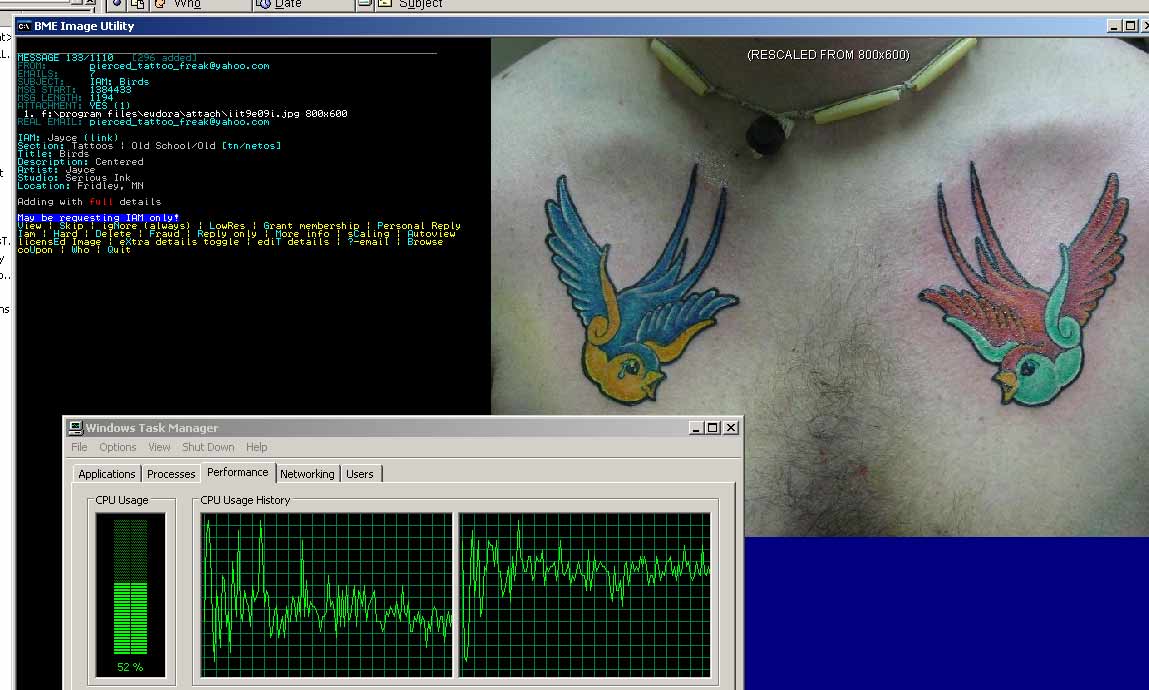Go to the Users tab
Screen dimensions: 1149x690
coord(360,474)
